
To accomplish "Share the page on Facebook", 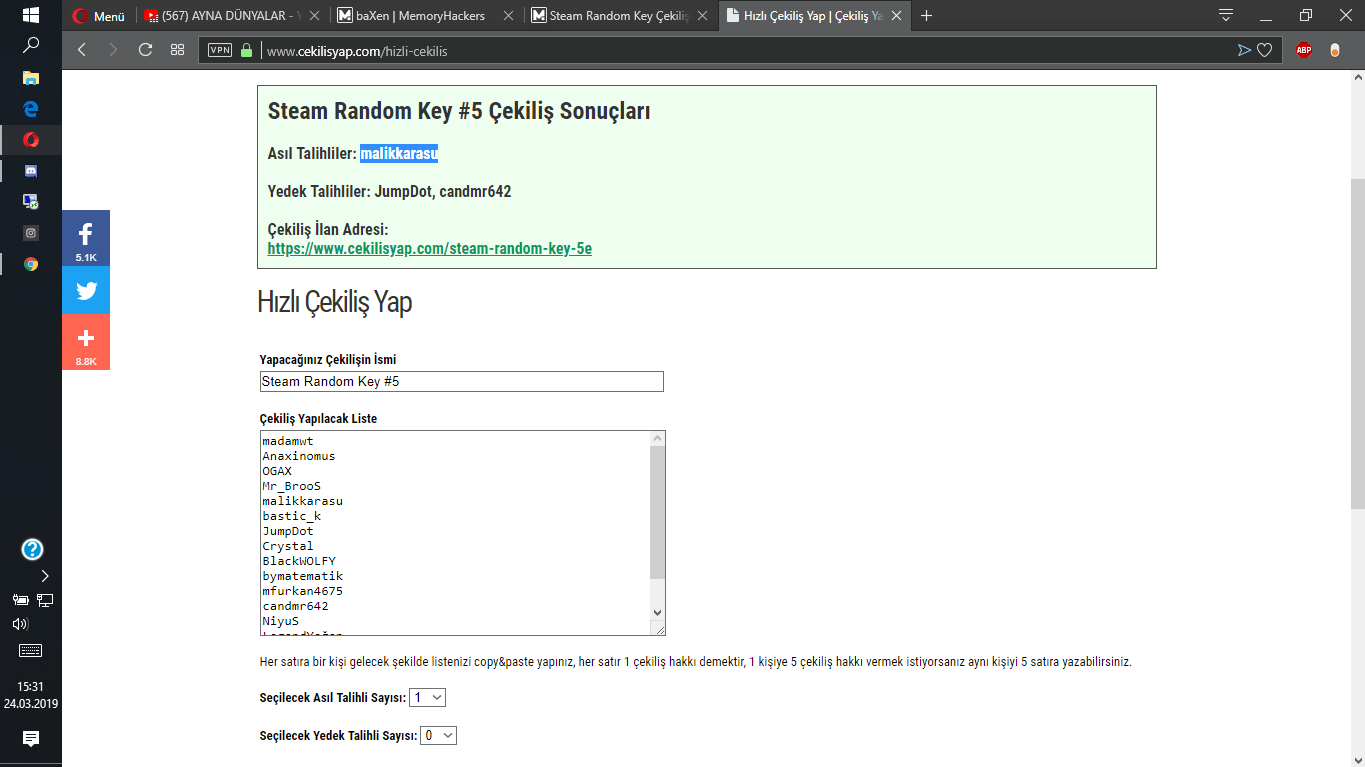I will coord(86,238).
